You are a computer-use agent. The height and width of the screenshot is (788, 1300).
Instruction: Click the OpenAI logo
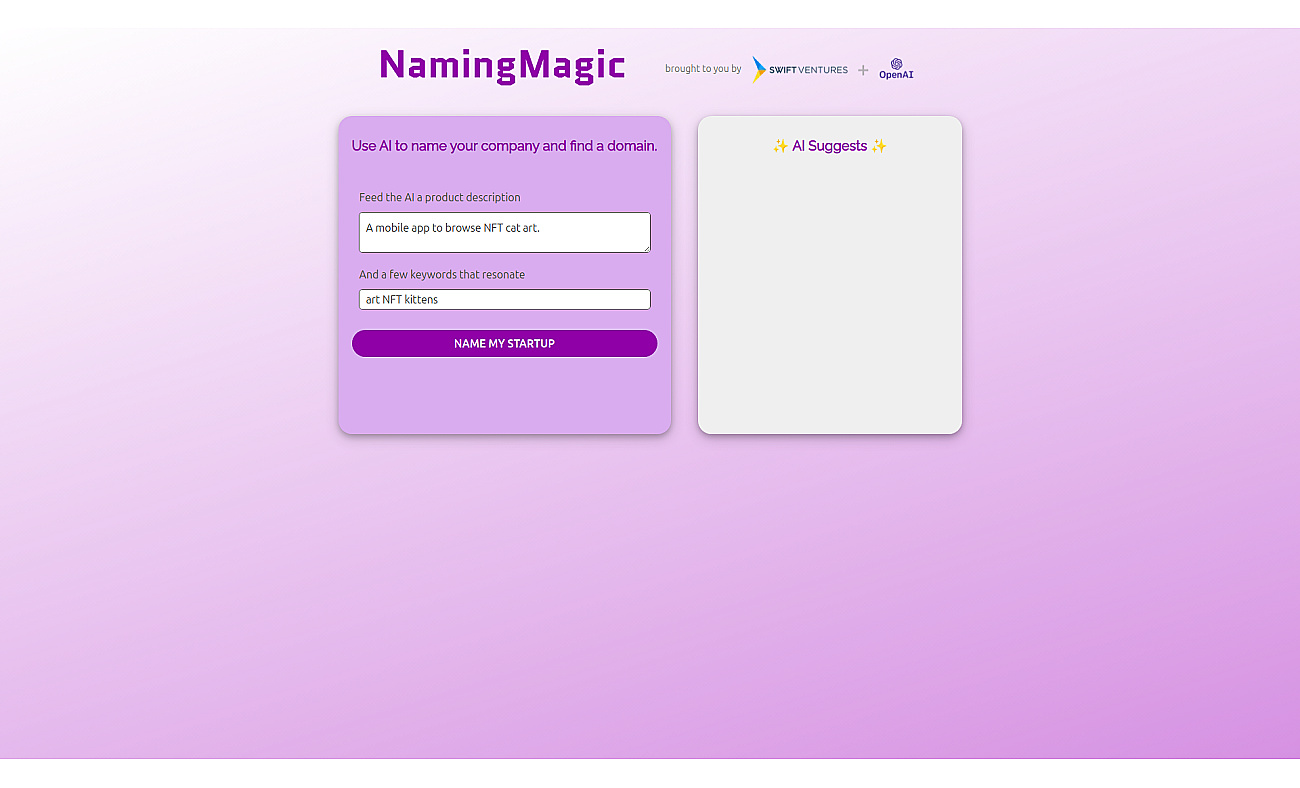pos(896,69)
